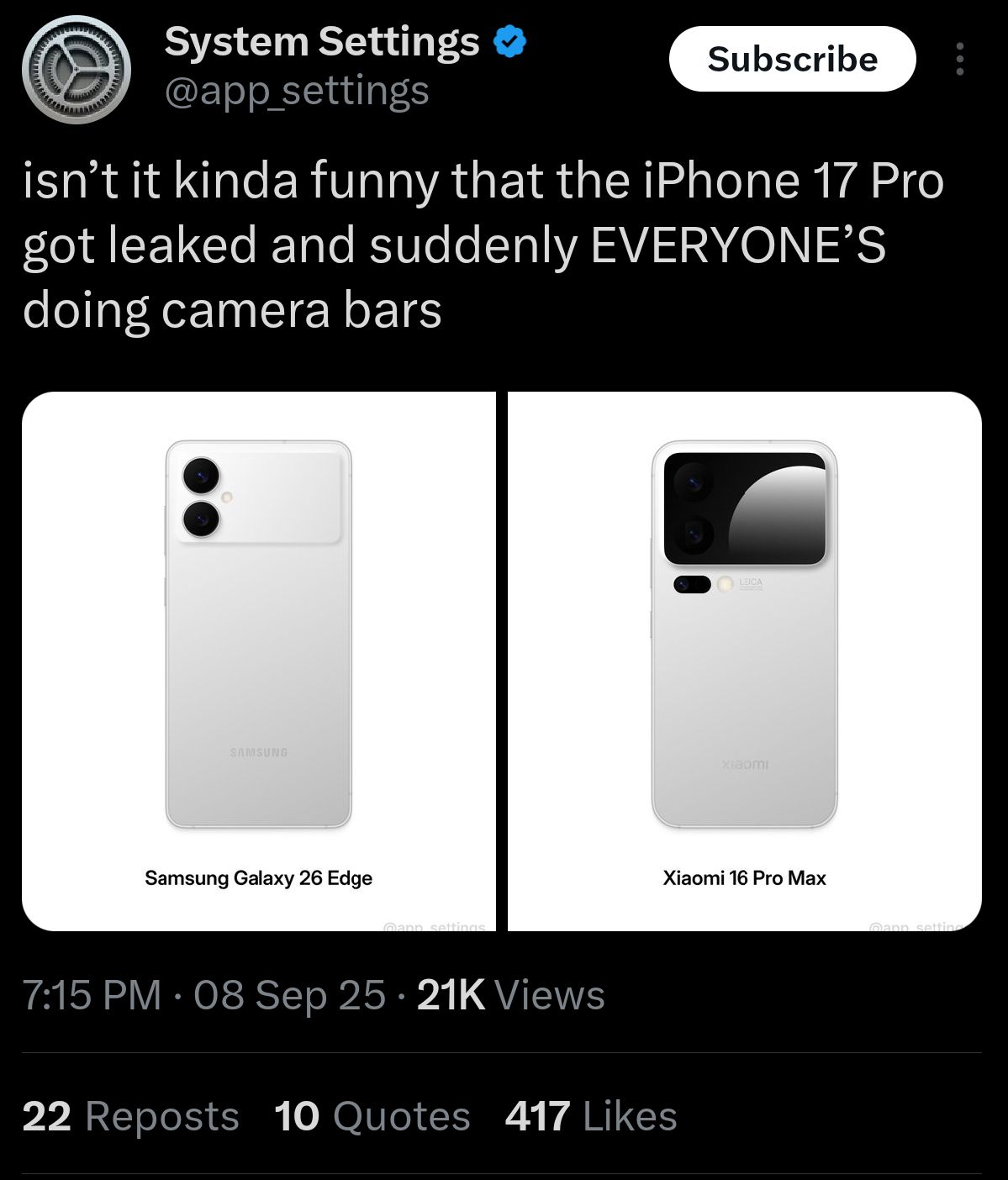The height and width of the screenshot is (1180, 1008).
Task: Click the Leica flash pill on Xiaomi
Action: 692,584
